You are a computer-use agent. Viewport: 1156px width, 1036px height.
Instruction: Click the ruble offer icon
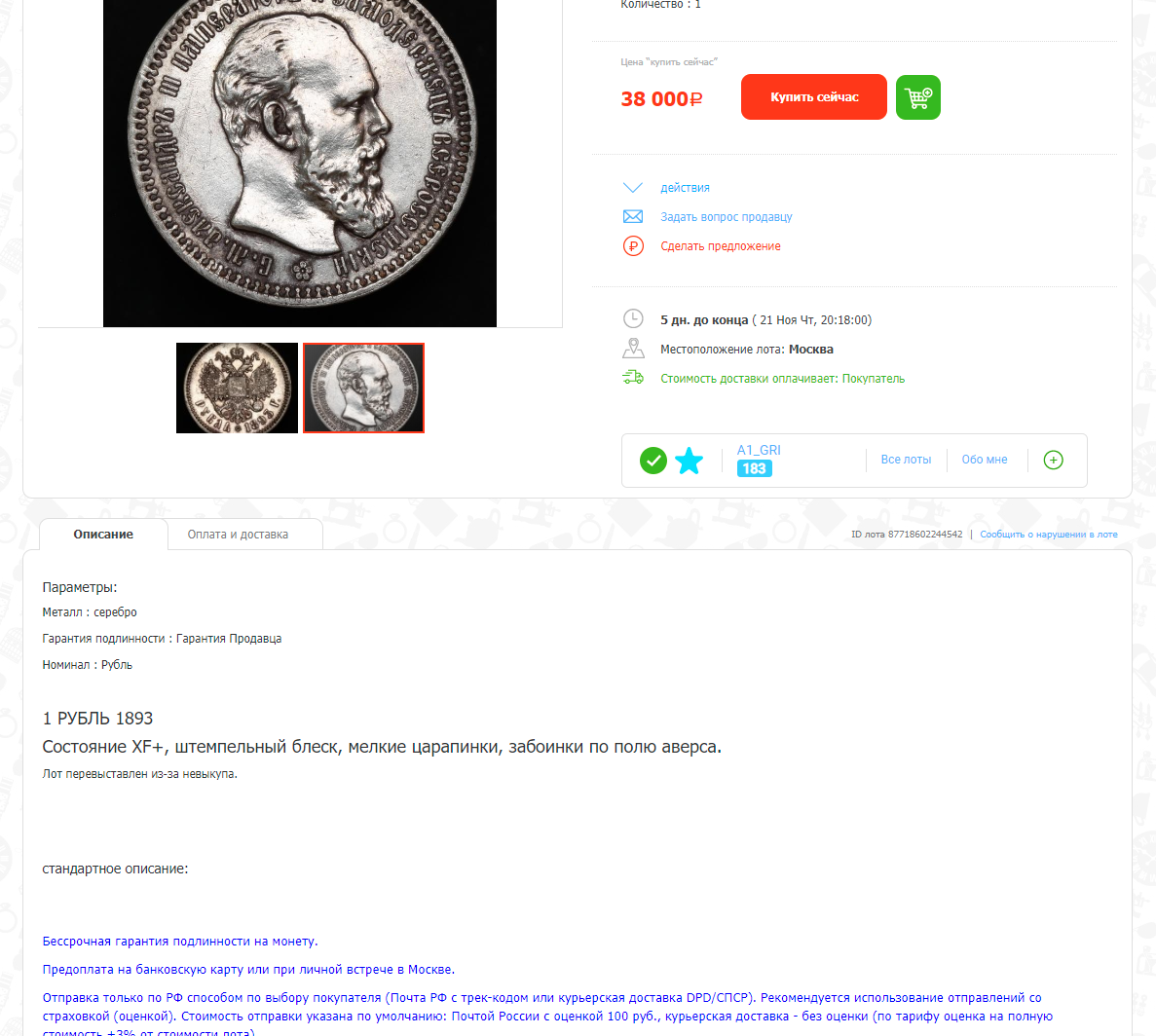pyautogui.click(x=633, y=246)
